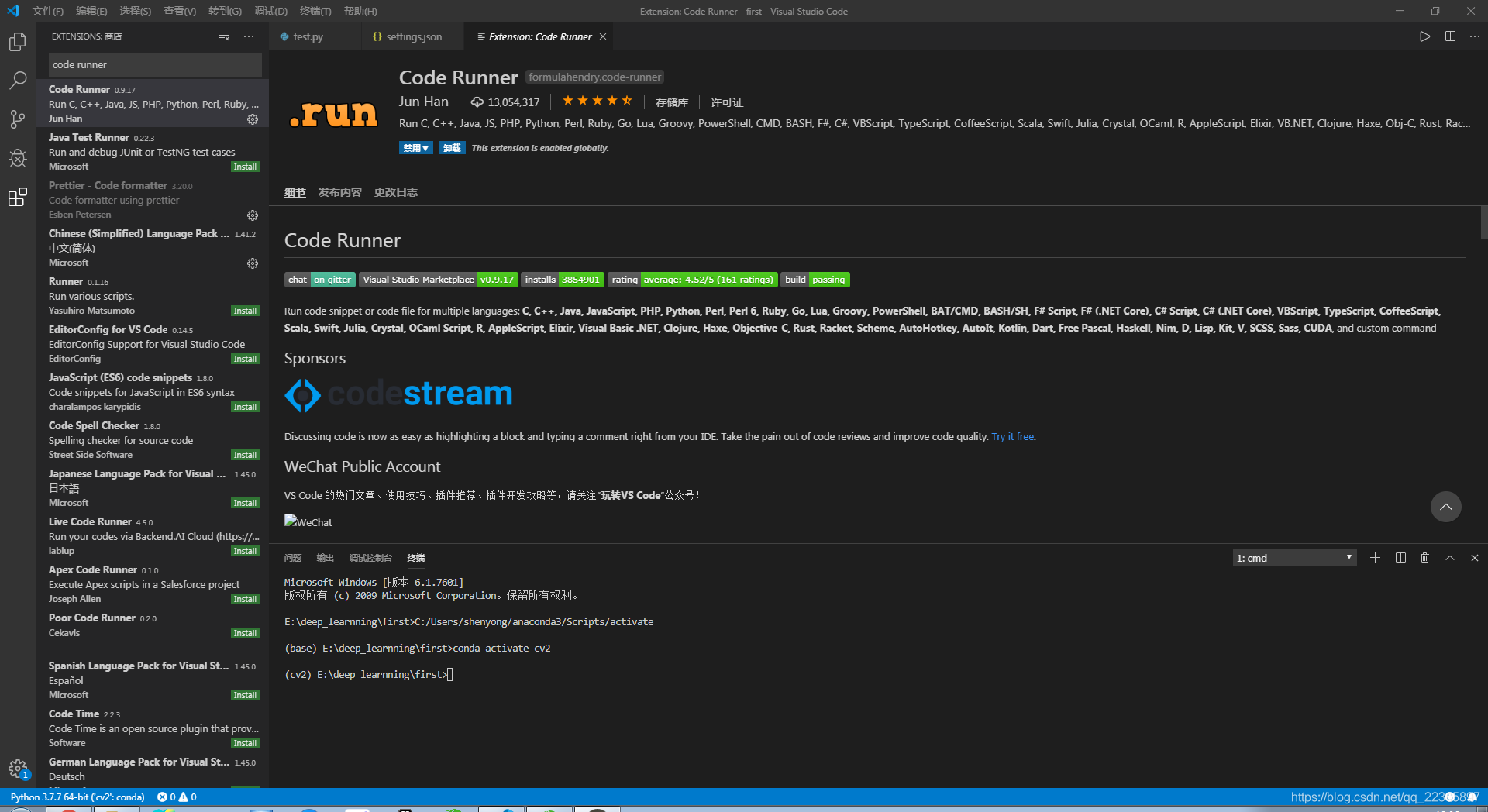Switch to the 调试控制台 debug console tab
This screenshot has height=812, width=1488.
pyautogui.click(x=370, y=558)
